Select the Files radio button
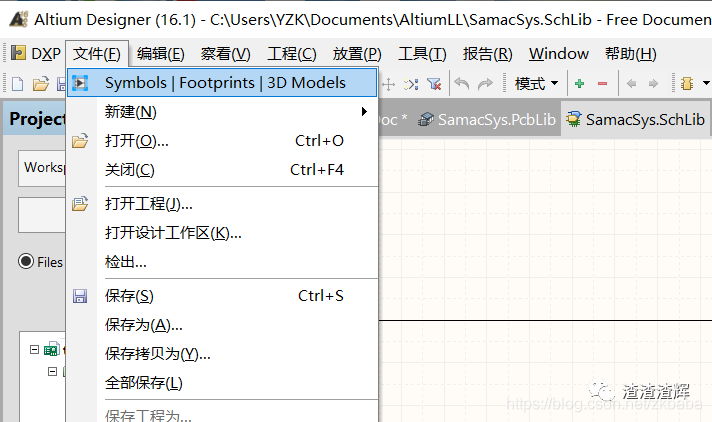 [27, 262]
